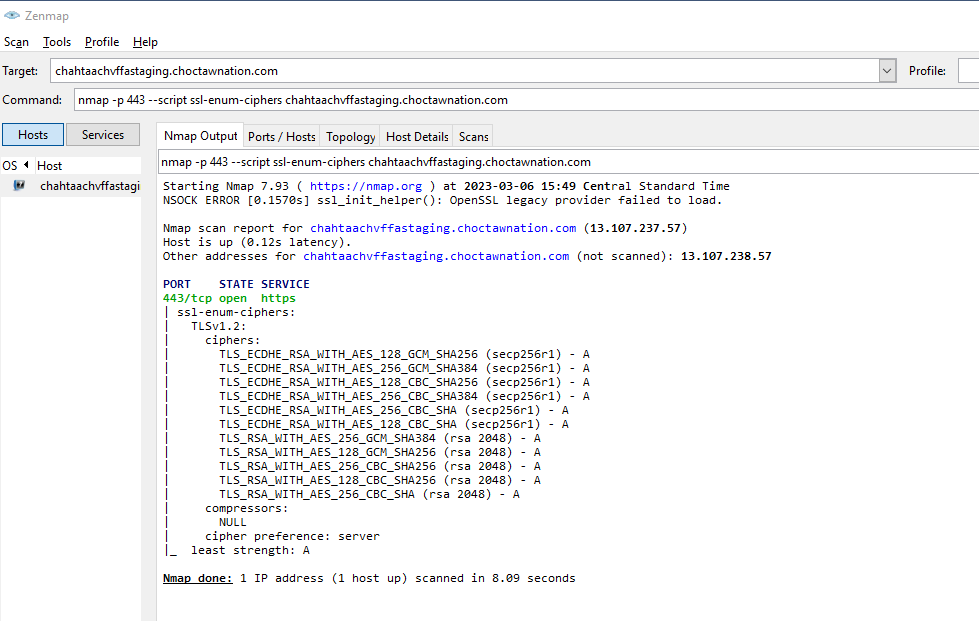Select the Hosts button
Viewport: 979px width, 621px height.
[x=33, y=135]
